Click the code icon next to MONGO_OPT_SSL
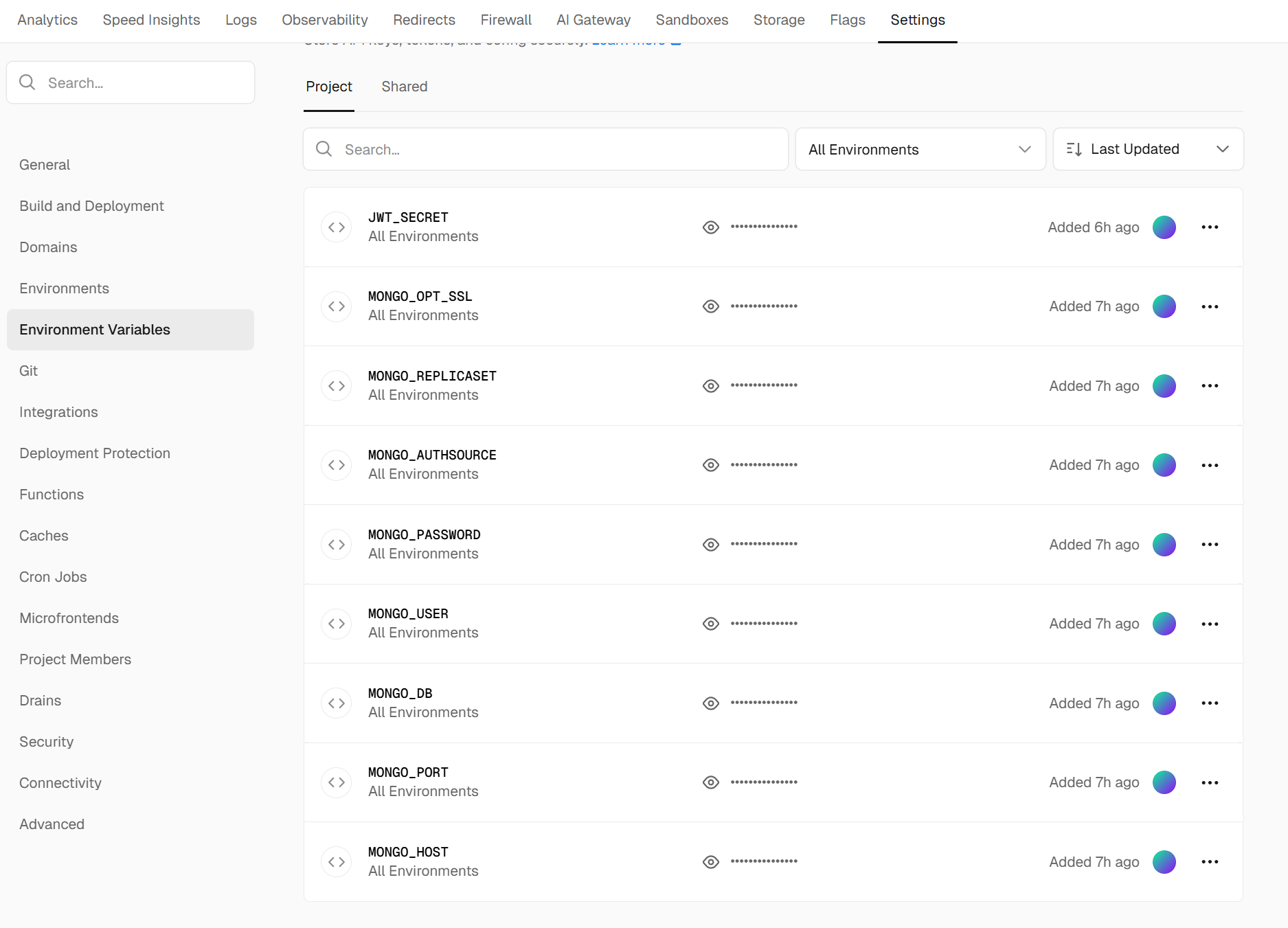This screenshot has width=1288, height=928. 337,306
